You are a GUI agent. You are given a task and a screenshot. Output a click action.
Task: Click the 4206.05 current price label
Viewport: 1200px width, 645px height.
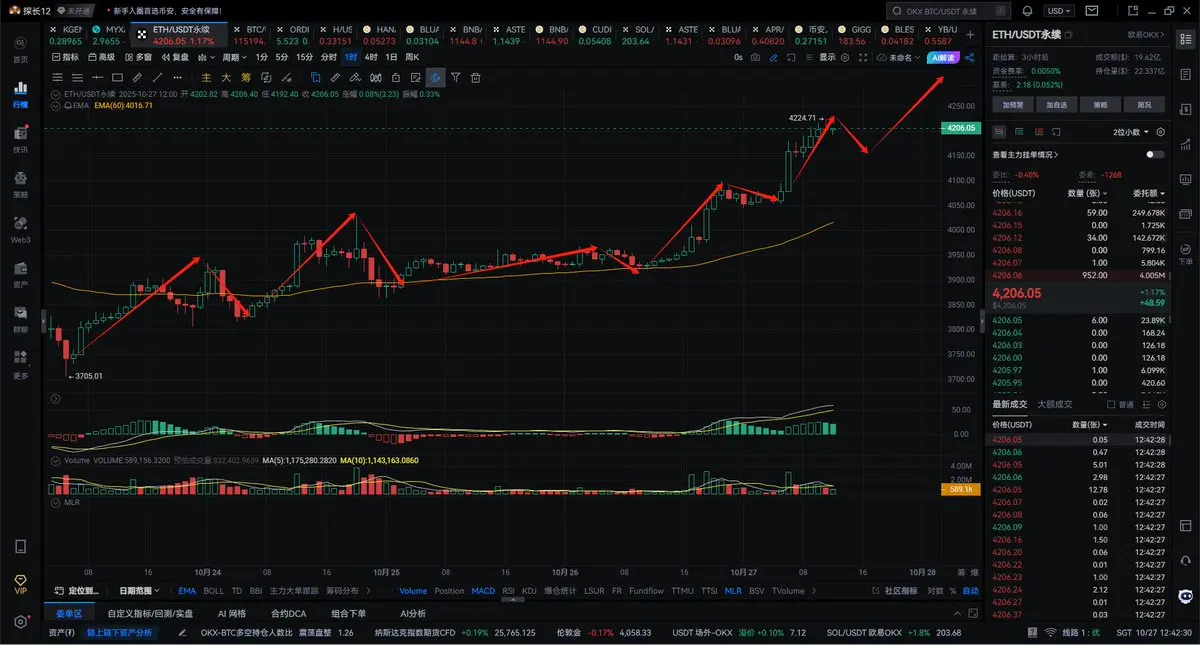[x=962, y=128]
